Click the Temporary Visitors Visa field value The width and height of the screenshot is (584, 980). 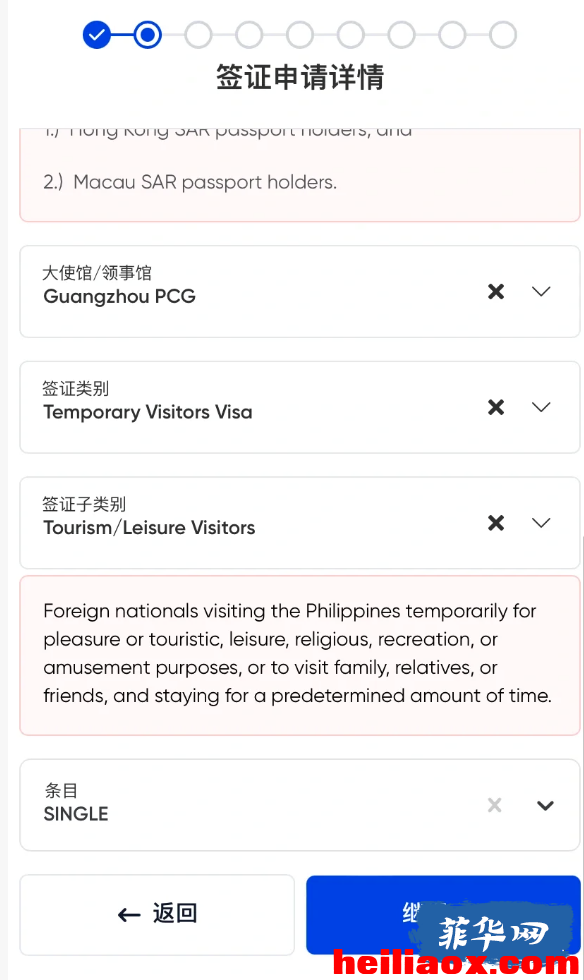[x=148, y=412]
